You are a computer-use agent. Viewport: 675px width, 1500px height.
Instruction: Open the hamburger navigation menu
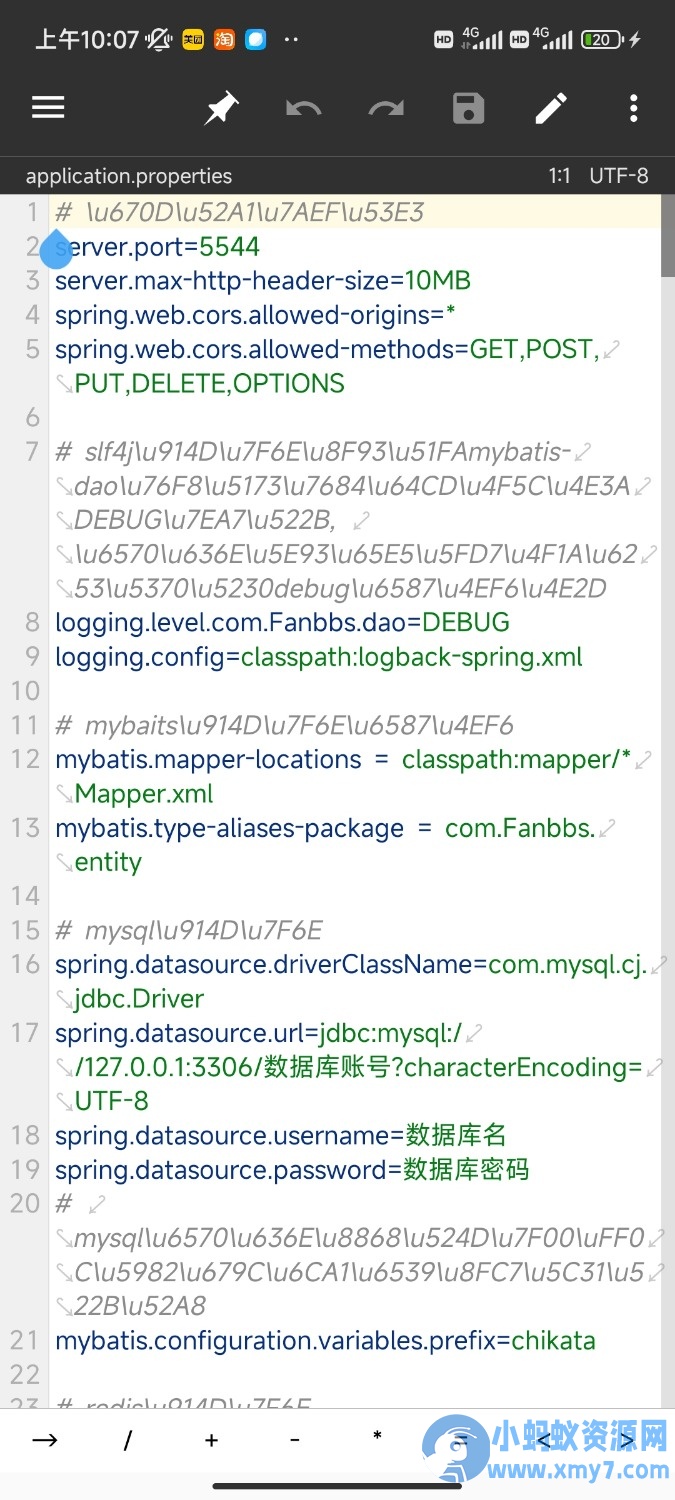pyautogui.click(x=48, y=108)
